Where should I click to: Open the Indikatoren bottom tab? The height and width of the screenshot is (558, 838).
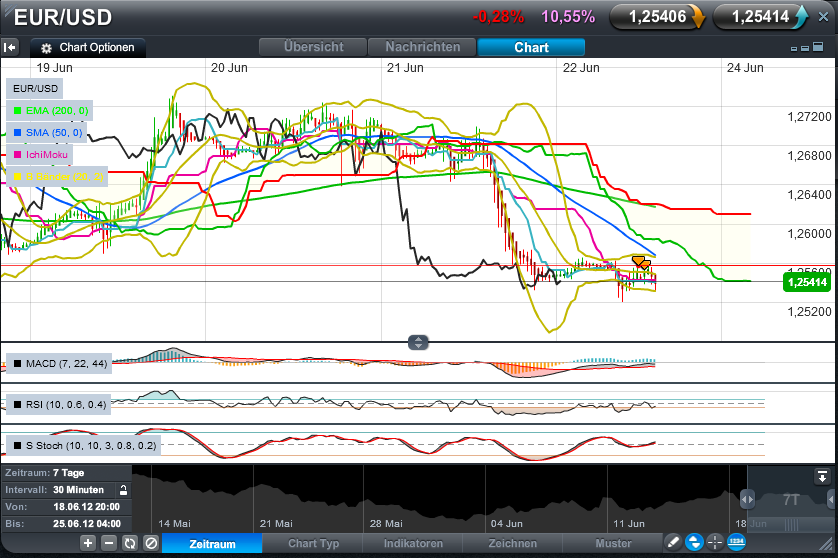click(x=413, y=544)
